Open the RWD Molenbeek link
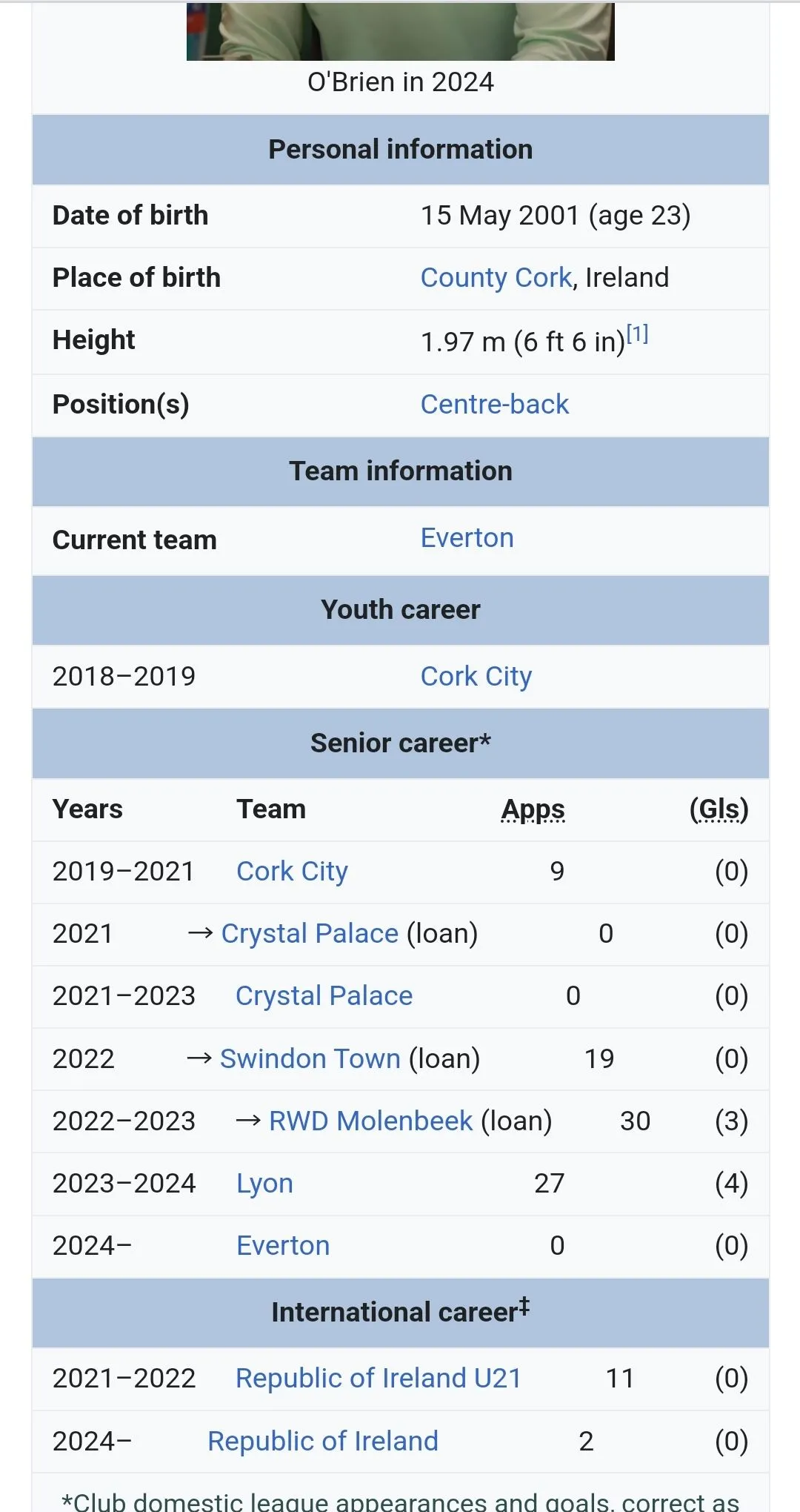The width and height of the screenshot is (800, 1512). 370,1121
